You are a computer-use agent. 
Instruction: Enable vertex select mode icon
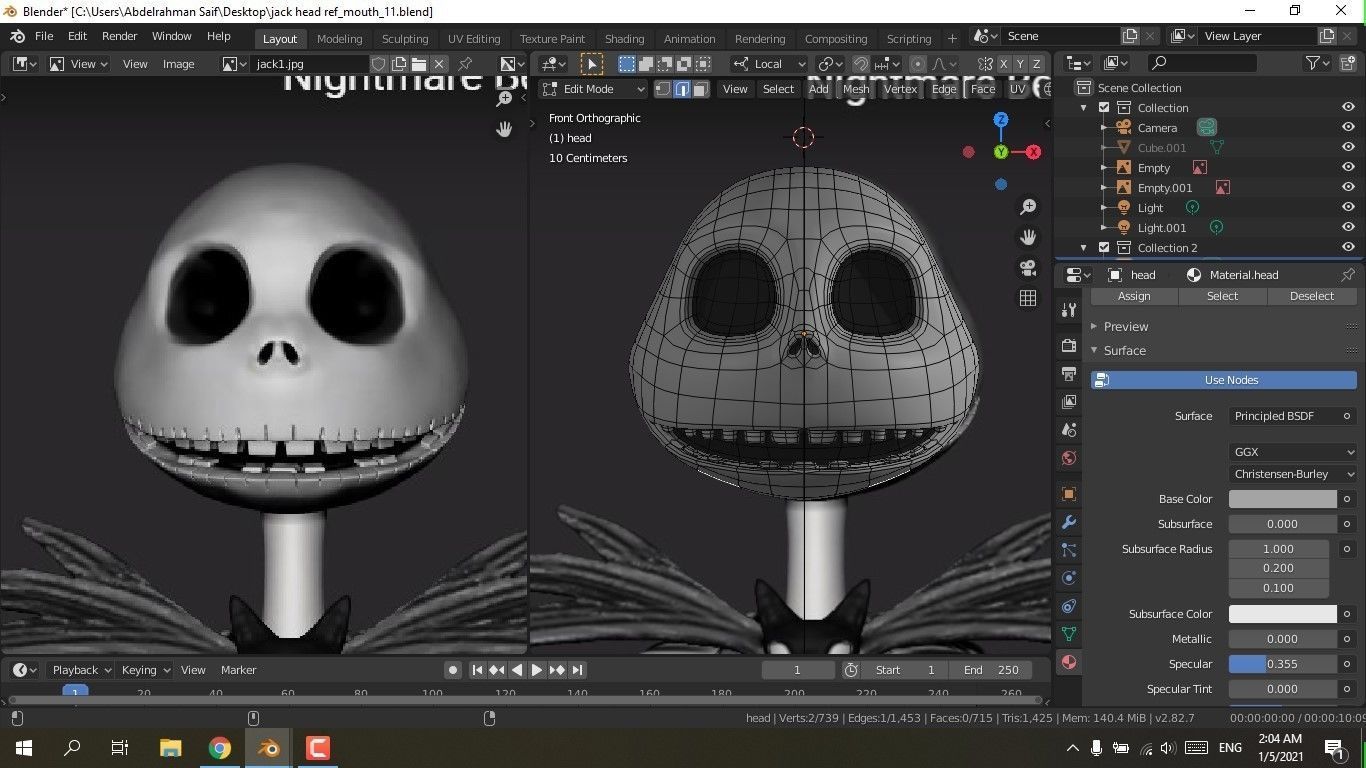tap(663, 89)
